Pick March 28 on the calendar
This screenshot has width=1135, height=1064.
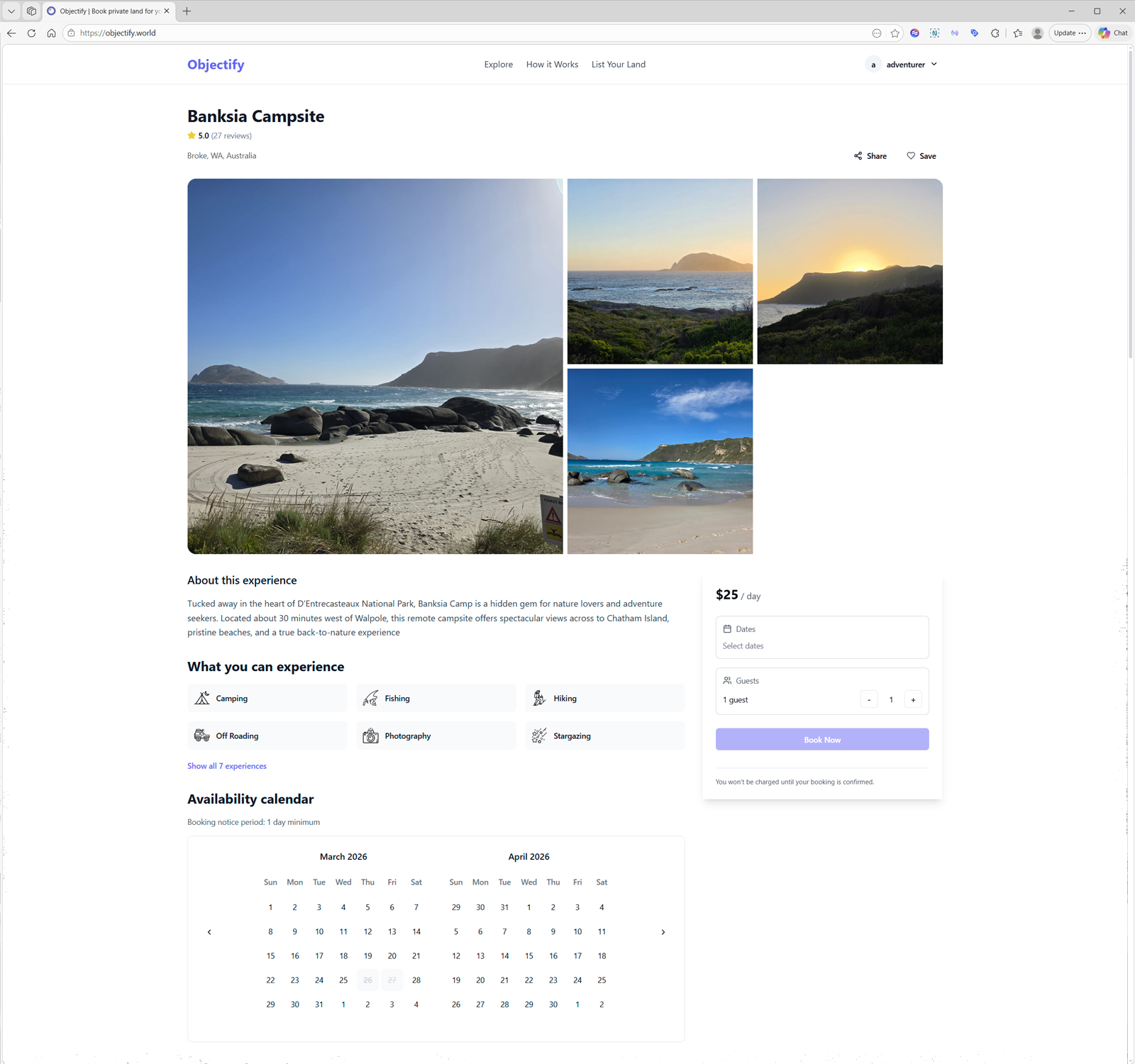416,980
